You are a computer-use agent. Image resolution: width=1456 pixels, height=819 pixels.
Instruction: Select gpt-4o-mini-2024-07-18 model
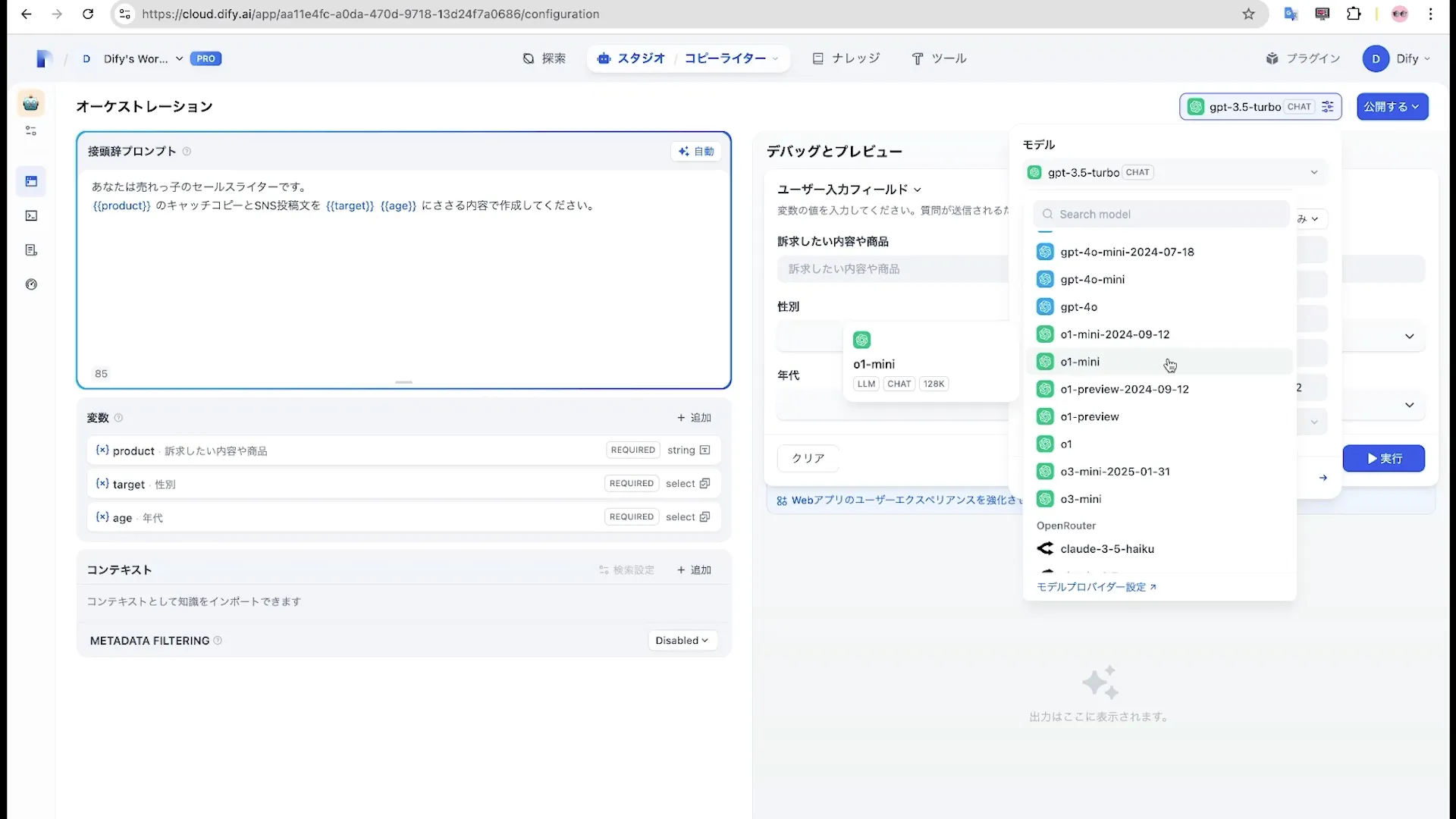(1159, 252)
